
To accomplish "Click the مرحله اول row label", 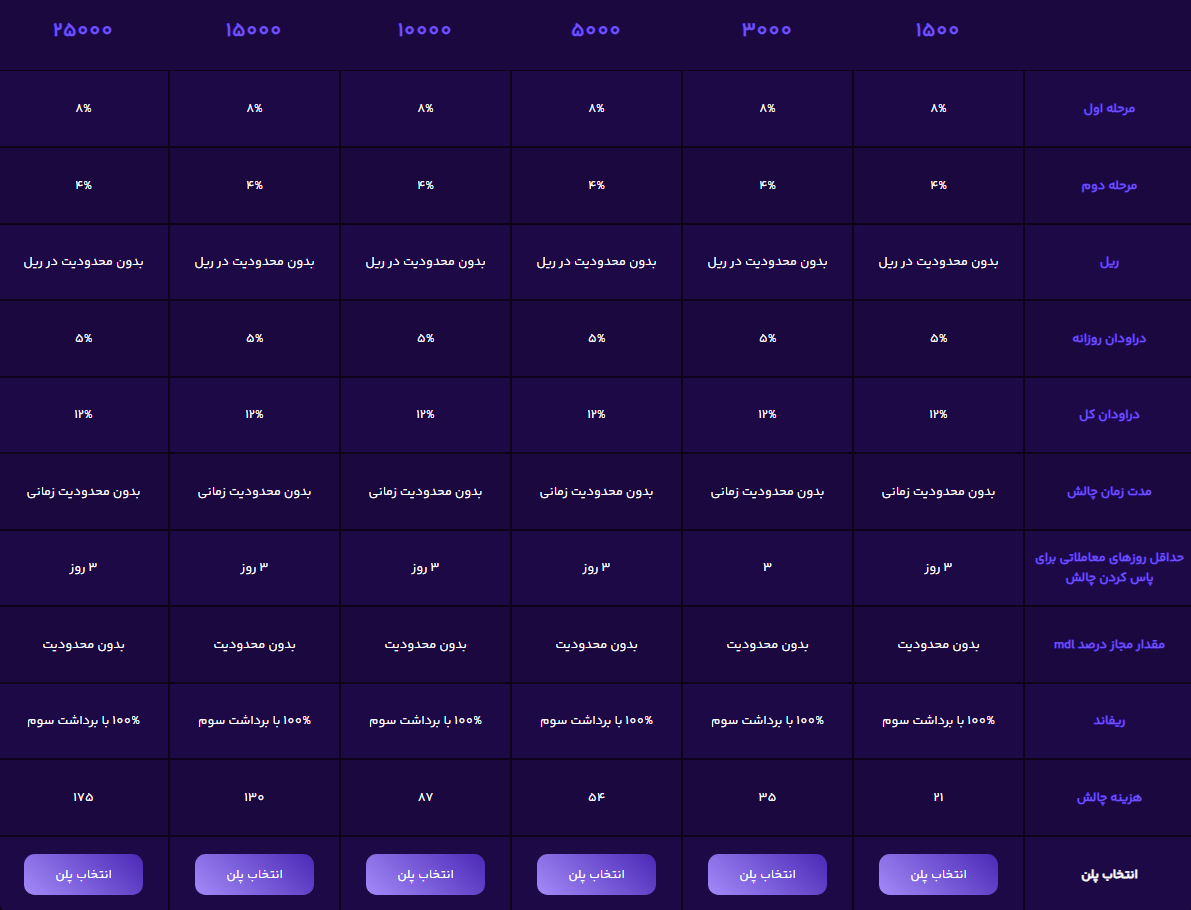I will point(1109,109).
